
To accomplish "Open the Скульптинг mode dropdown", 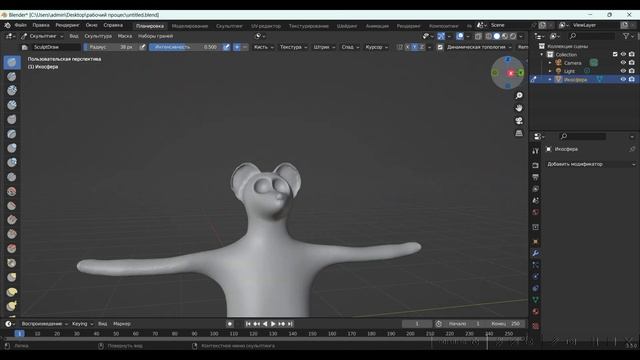I will 42,36.
